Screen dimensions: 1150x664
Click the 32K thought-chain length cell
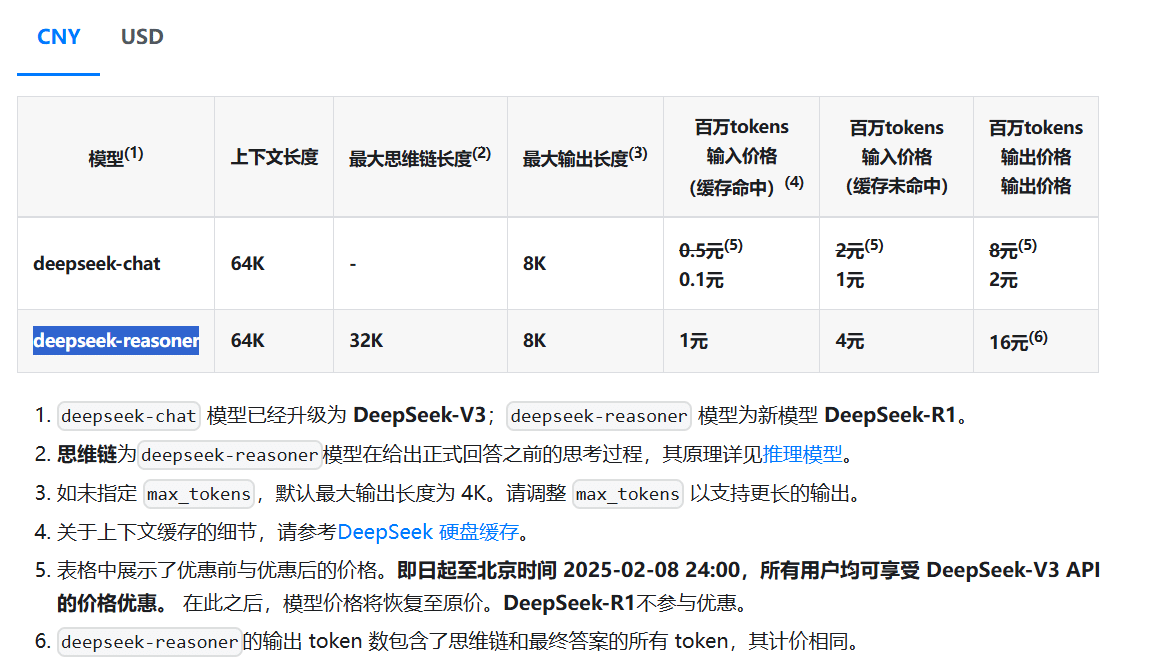tap(366, 340)
